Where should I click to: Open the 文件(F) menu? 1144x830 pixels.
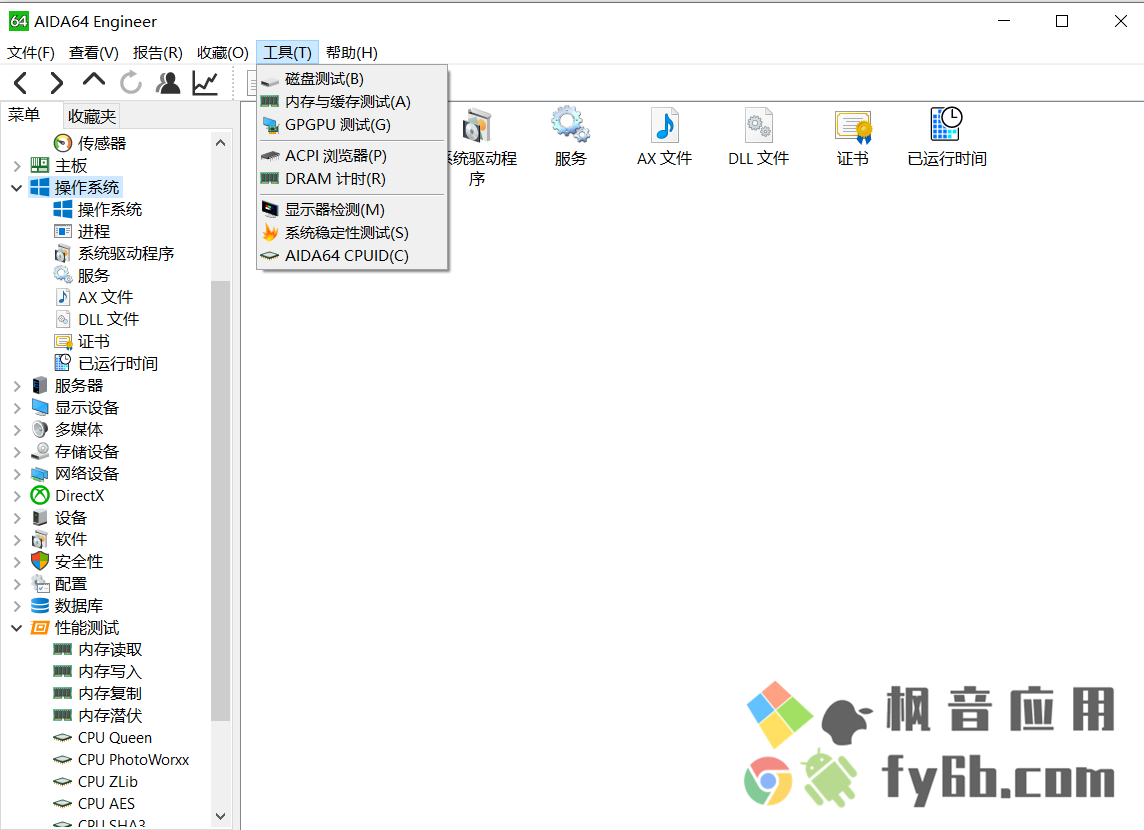pyautogui.click(x=31, y=53)
